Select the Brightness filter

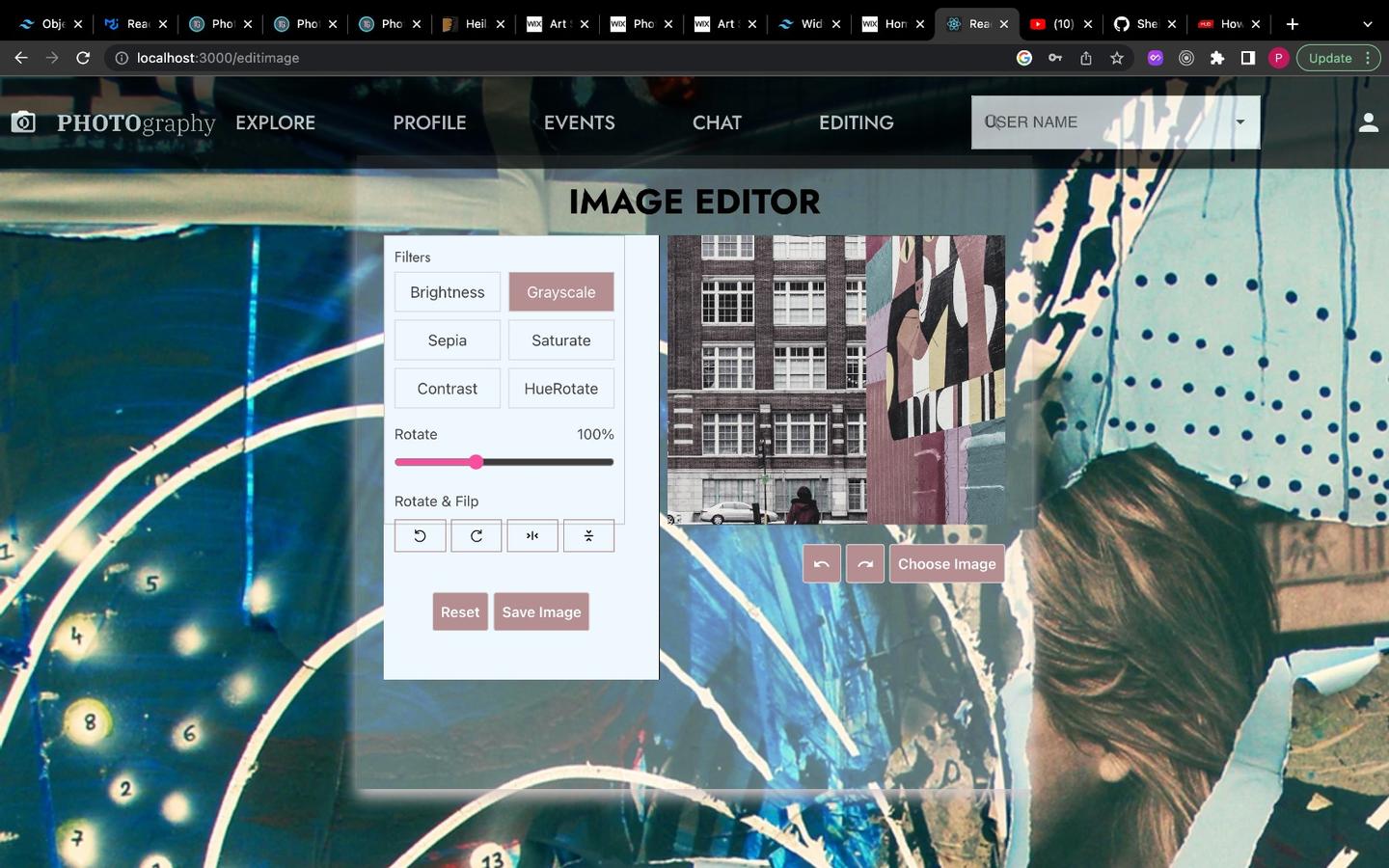(448, 292)
